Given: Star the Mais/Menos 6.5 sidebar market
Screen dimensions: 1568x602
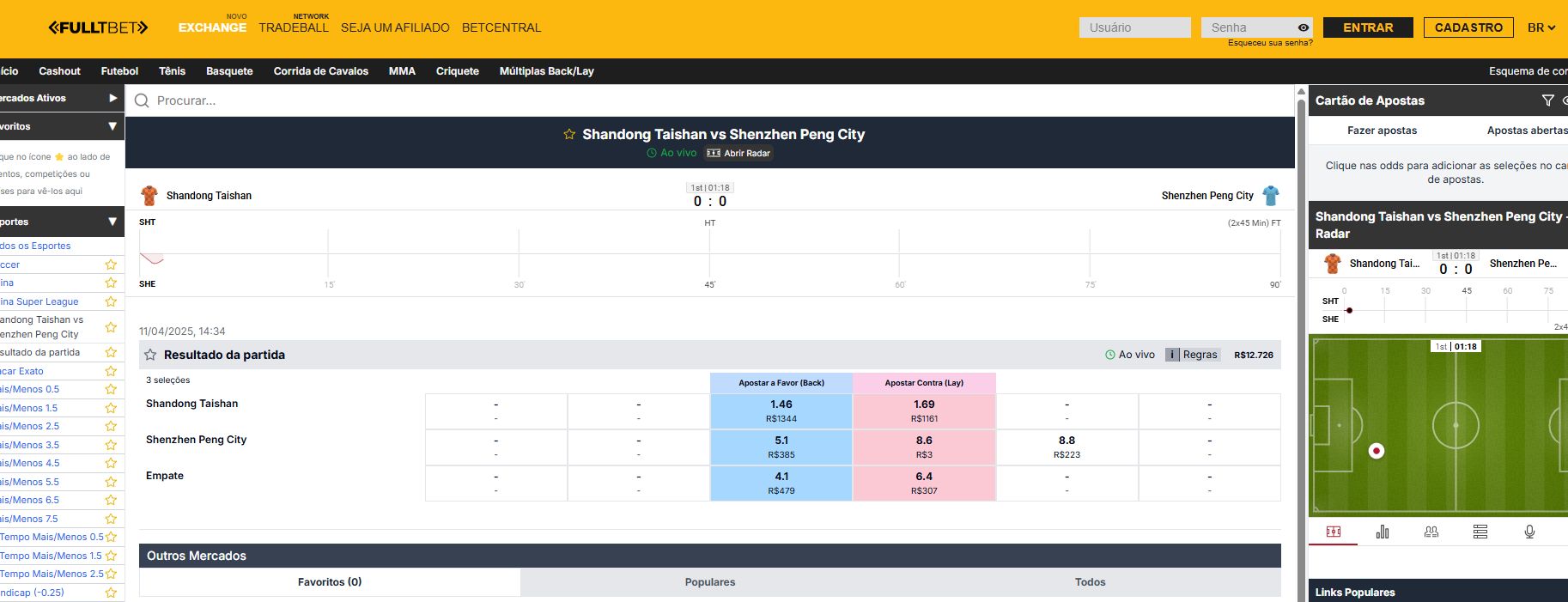Looking at the screenshot, I should (111, 500).
